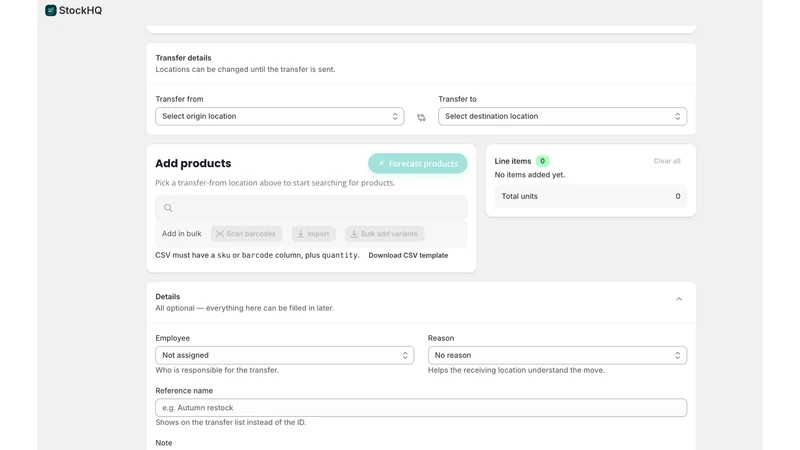This screenshot has width=800, height=450.
Task: Click the 'Line items' heading
Action: [513, 161]
